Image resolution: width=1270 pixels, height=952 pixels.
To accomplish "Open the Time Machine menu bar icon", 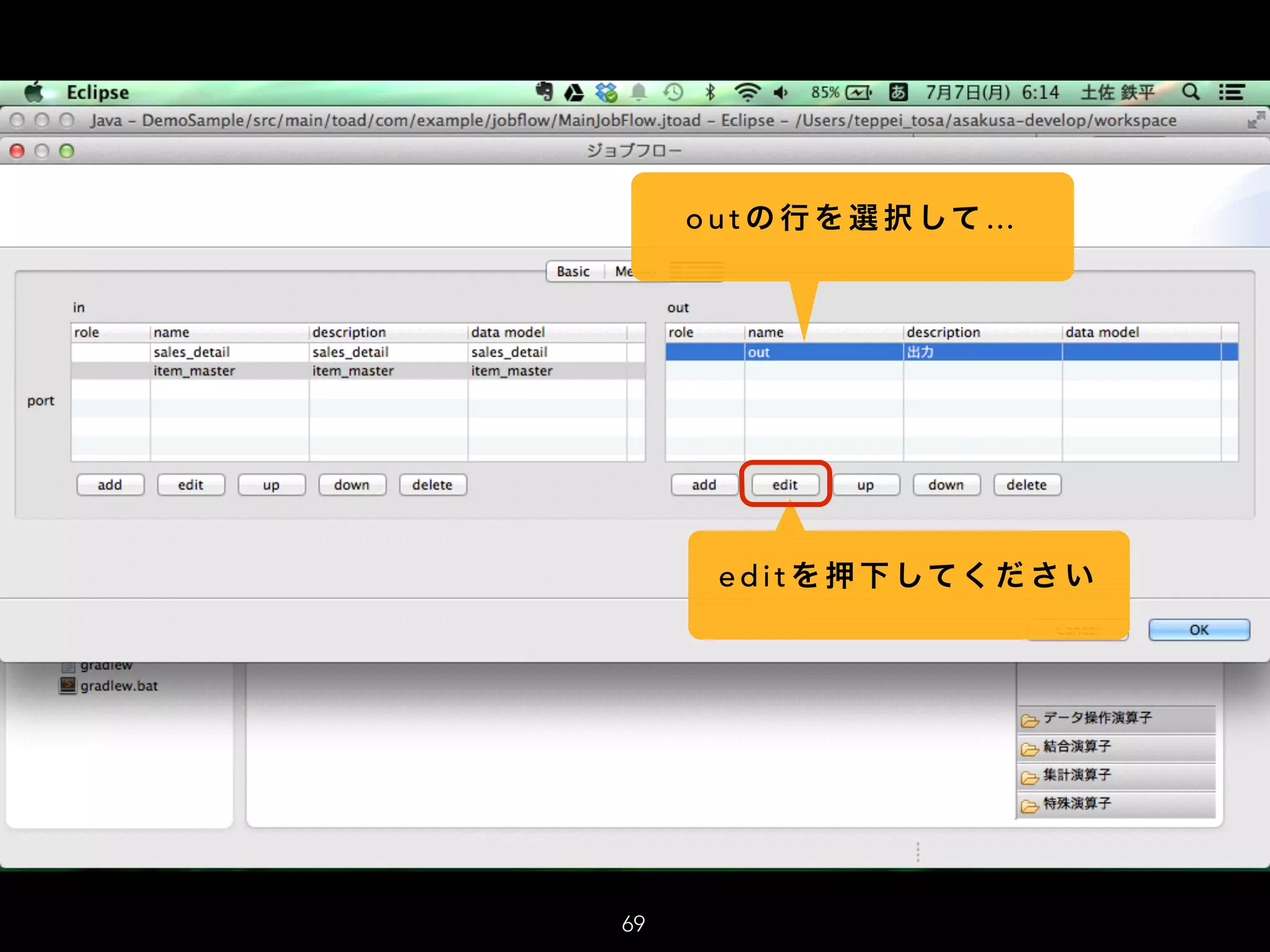I will (x=673, y=93).
